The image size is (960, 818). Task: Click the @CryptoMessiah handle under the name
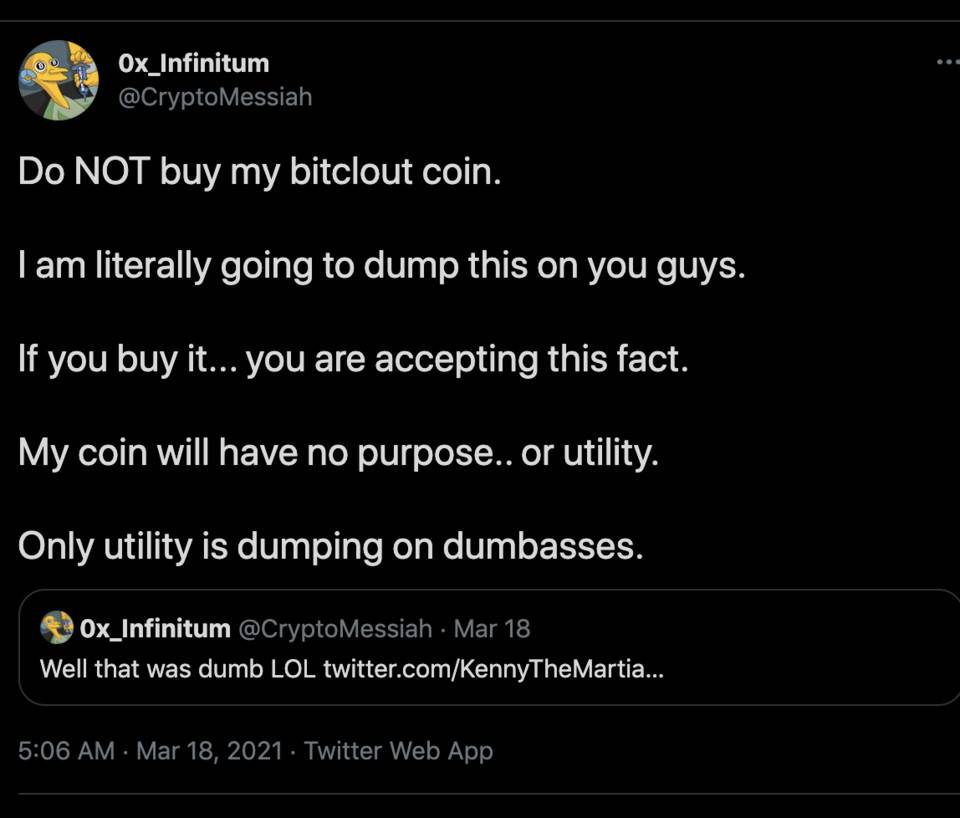[x=217, y=97]
